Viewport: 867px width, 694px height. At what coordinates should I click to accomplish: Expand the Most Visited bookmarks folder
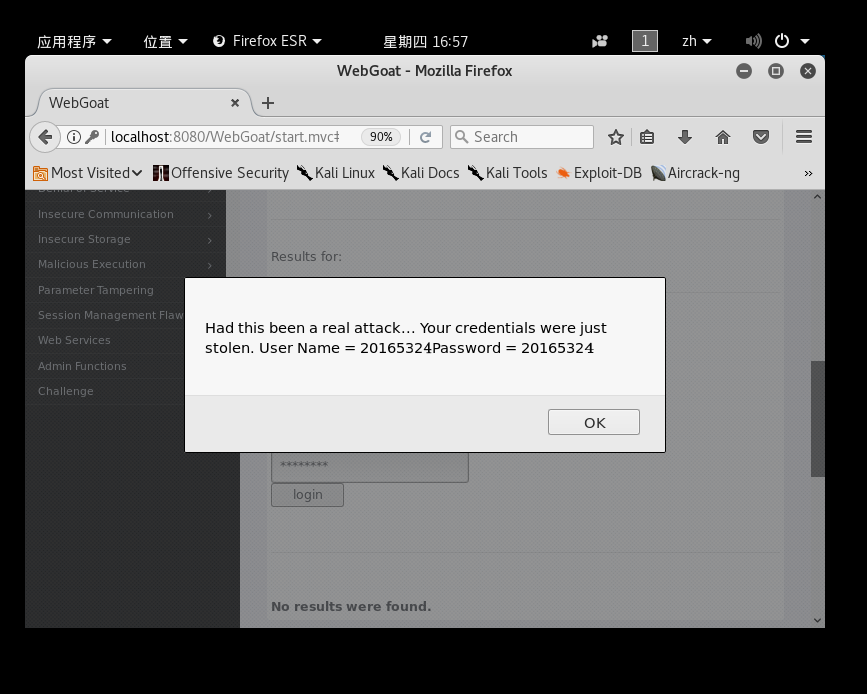87,173
